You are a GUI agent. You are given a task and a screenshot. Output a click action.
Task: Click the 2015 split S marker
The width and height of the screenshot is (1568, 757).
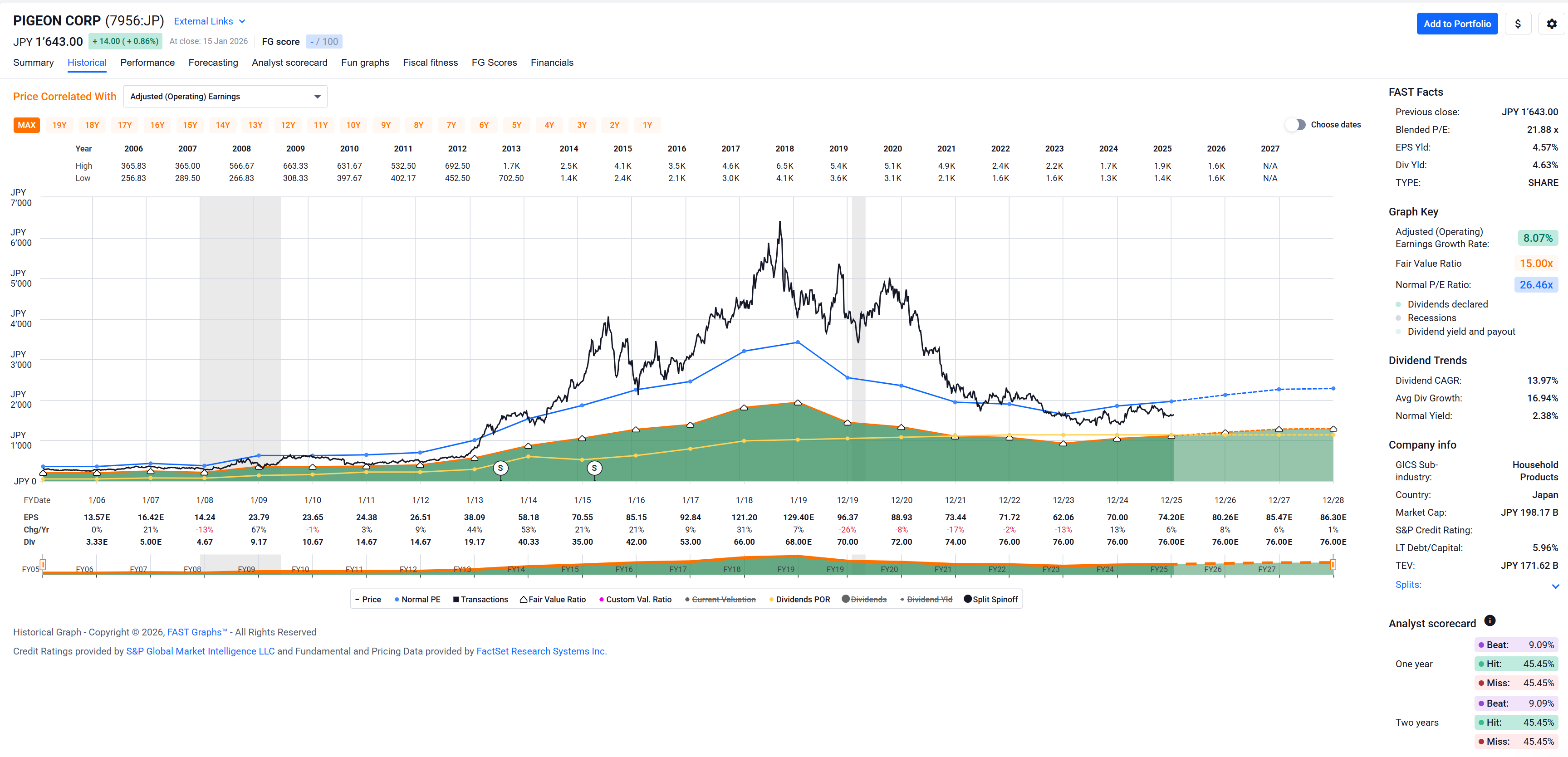pyautogui.click(x=594, y=468)
